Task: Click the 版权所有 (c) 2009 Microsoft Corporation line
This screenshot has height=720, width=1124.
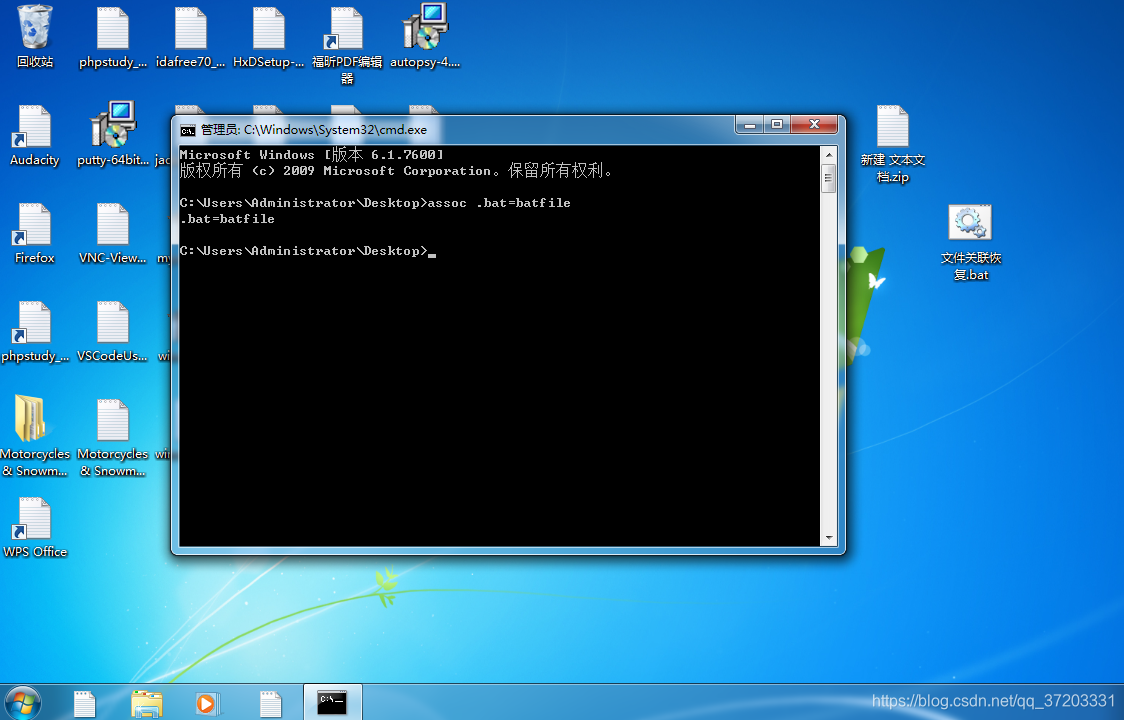Action: (x=396, y=171)
